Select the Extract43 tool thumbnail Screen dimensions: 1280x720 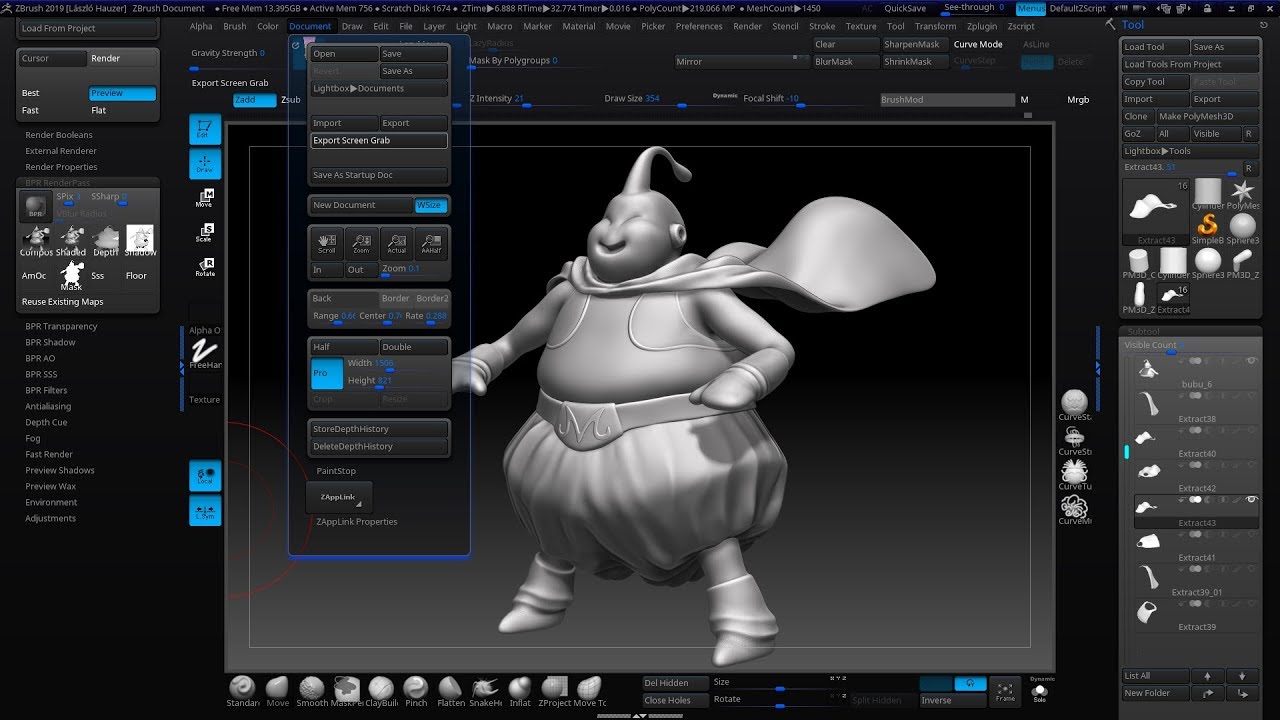coord(1156,211)
